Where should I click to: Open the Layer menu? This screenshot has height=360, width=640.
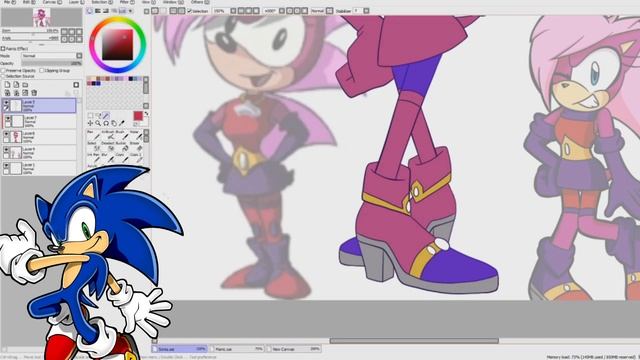tap(76, 2)
